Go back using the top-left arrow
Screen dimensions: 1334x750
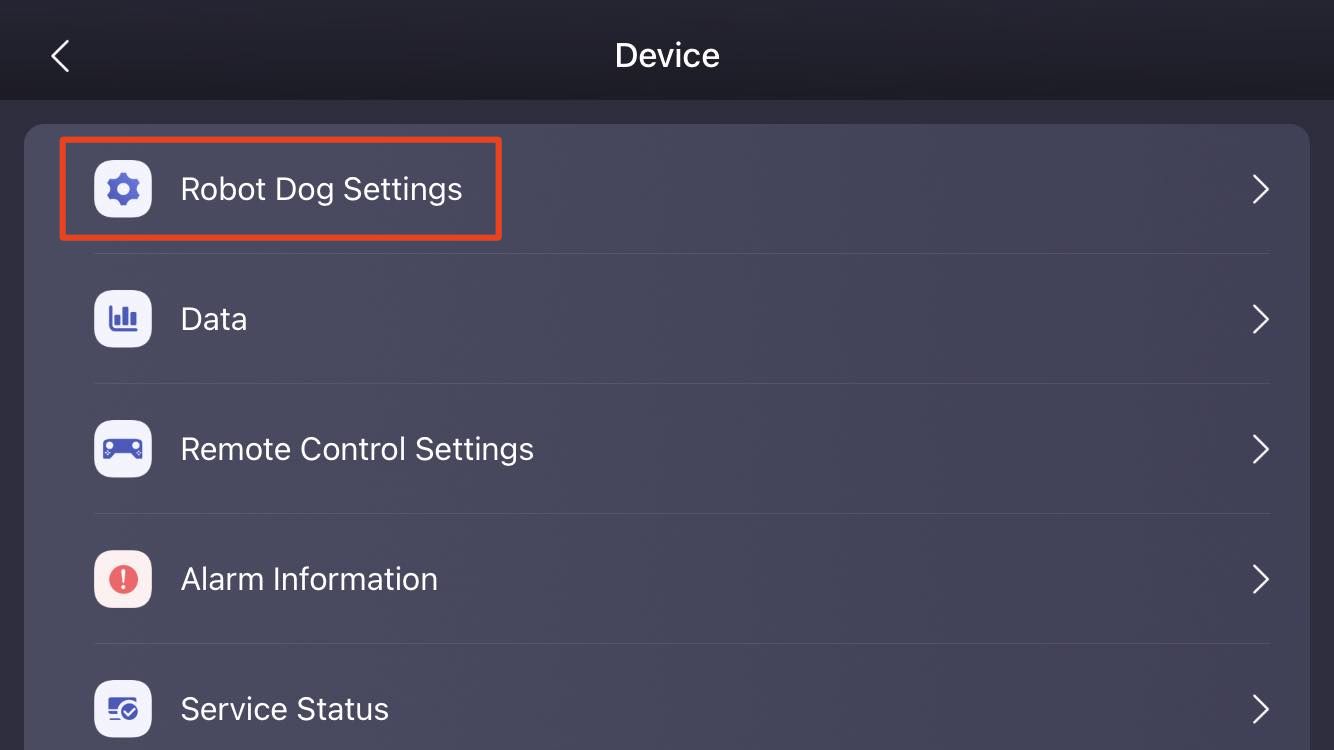60,56
